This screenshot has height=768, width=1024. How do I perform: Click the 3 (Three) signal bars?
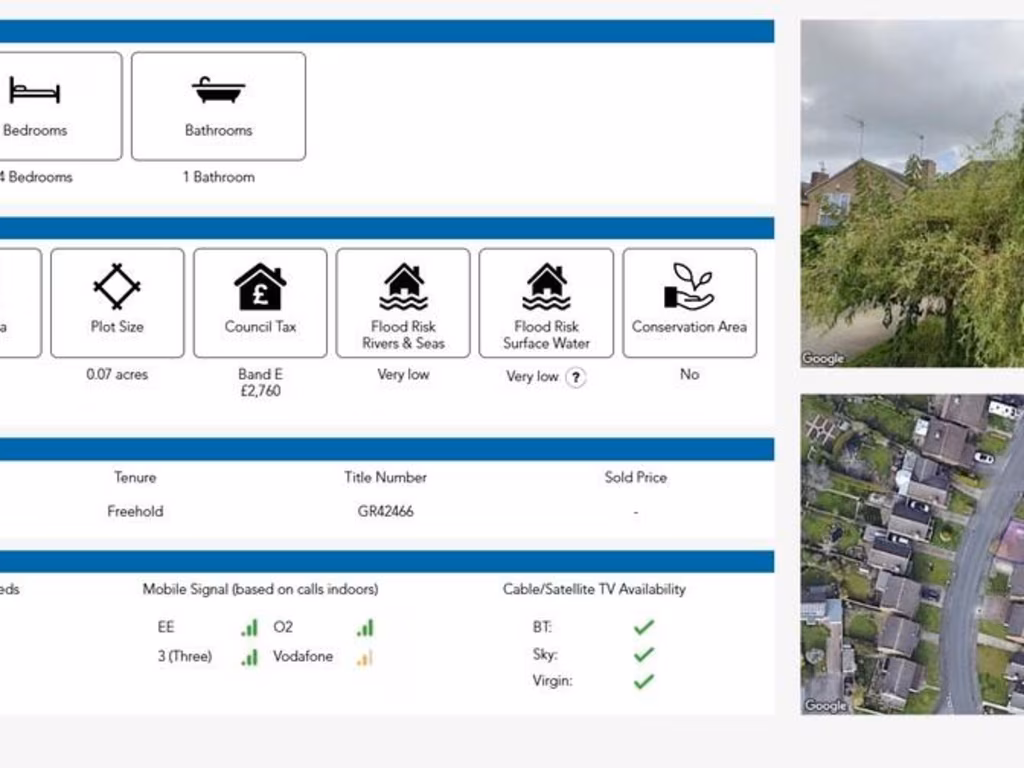(249, 657)
